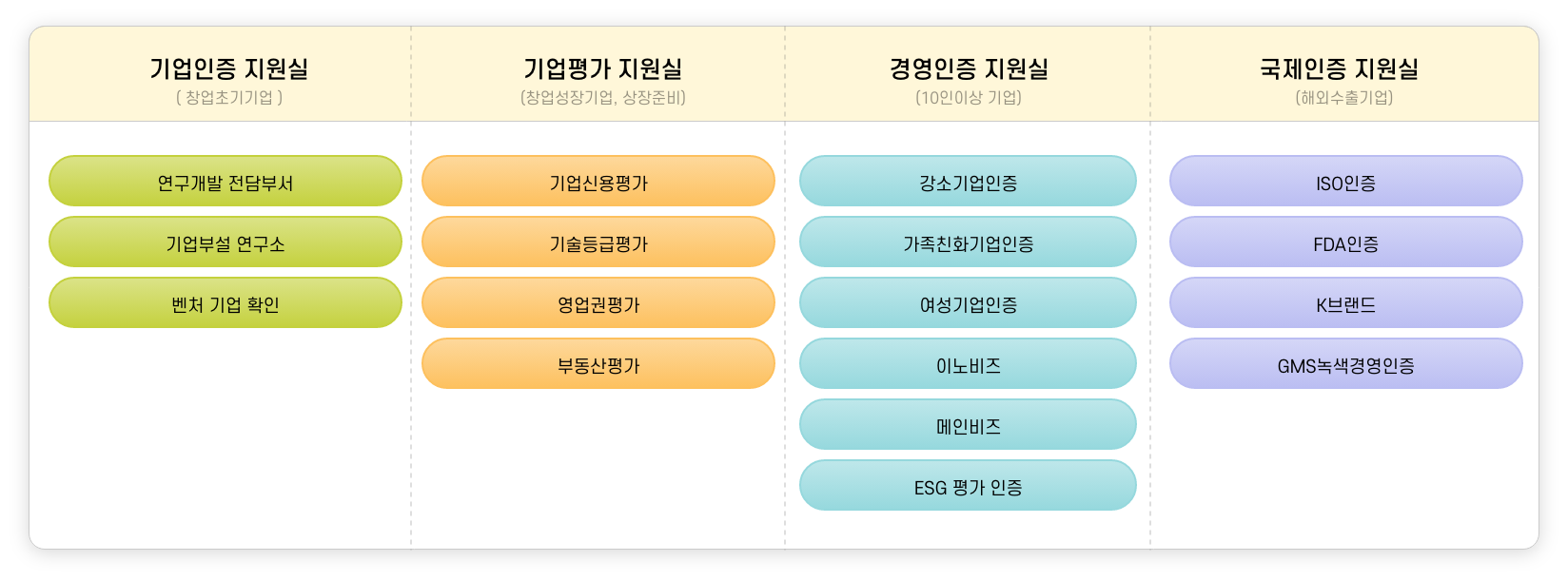Click the 기업신용평가 button
1568x581 pixels.
coord(598,182)
